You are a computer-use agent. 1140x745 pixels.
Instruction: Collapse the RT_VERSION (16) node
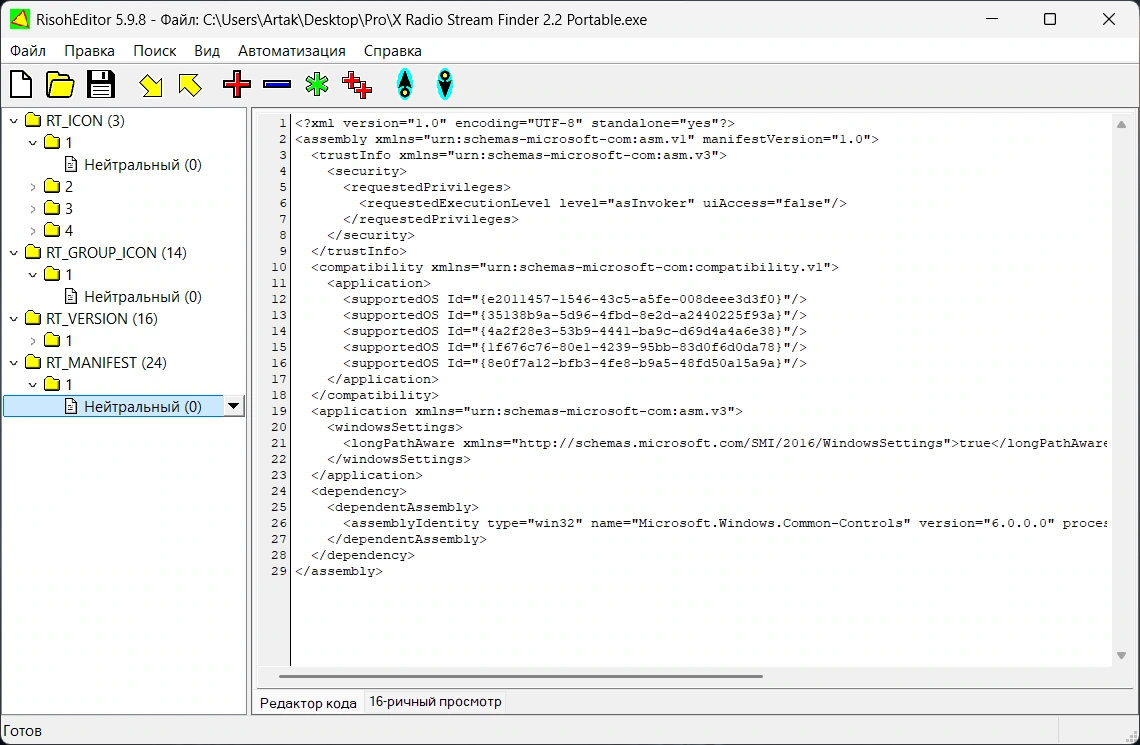pos(14,318)
